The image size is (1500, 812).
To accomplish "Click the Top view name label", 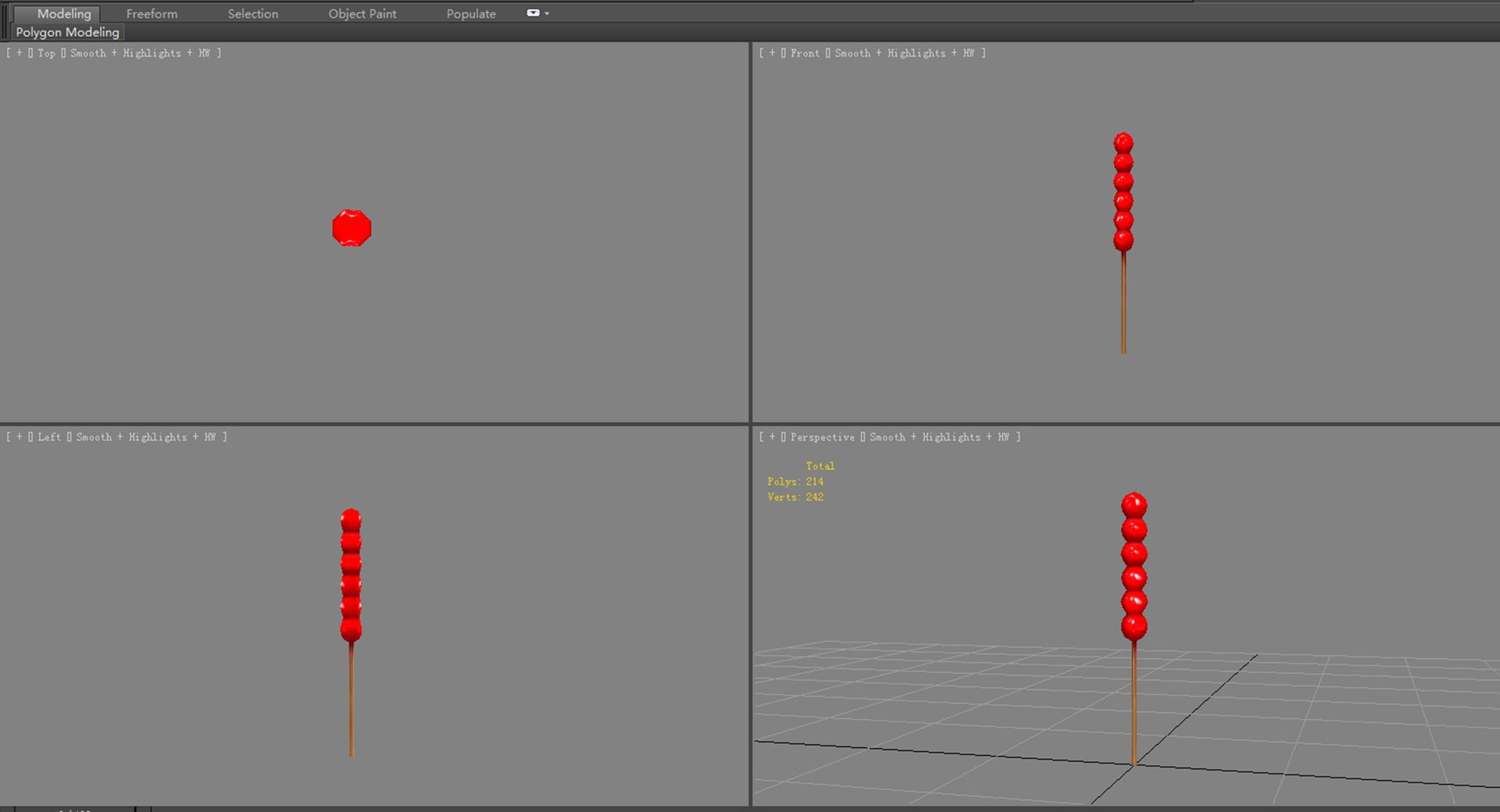I will pyautogui.click(x=46, y=53).
